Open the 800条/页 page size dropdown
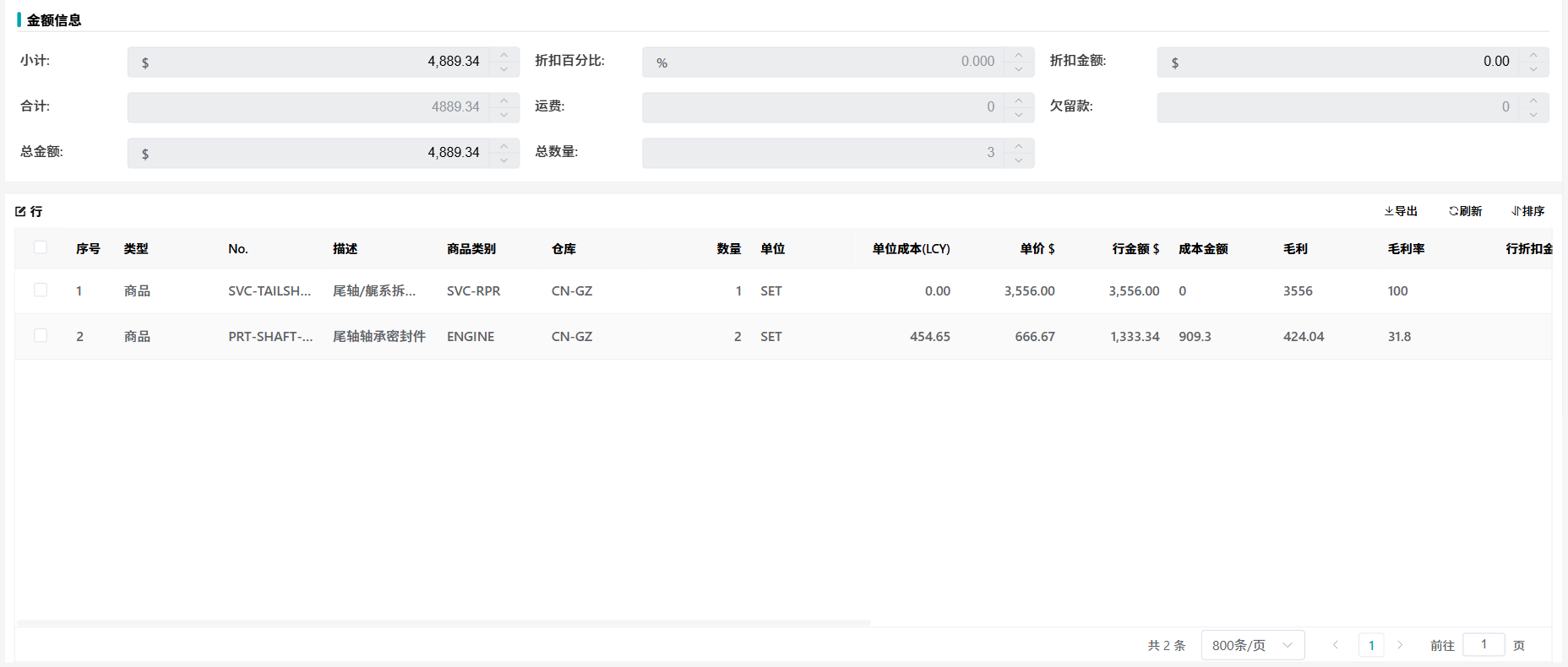1568x667 pixels. [x=1252, y=645]
